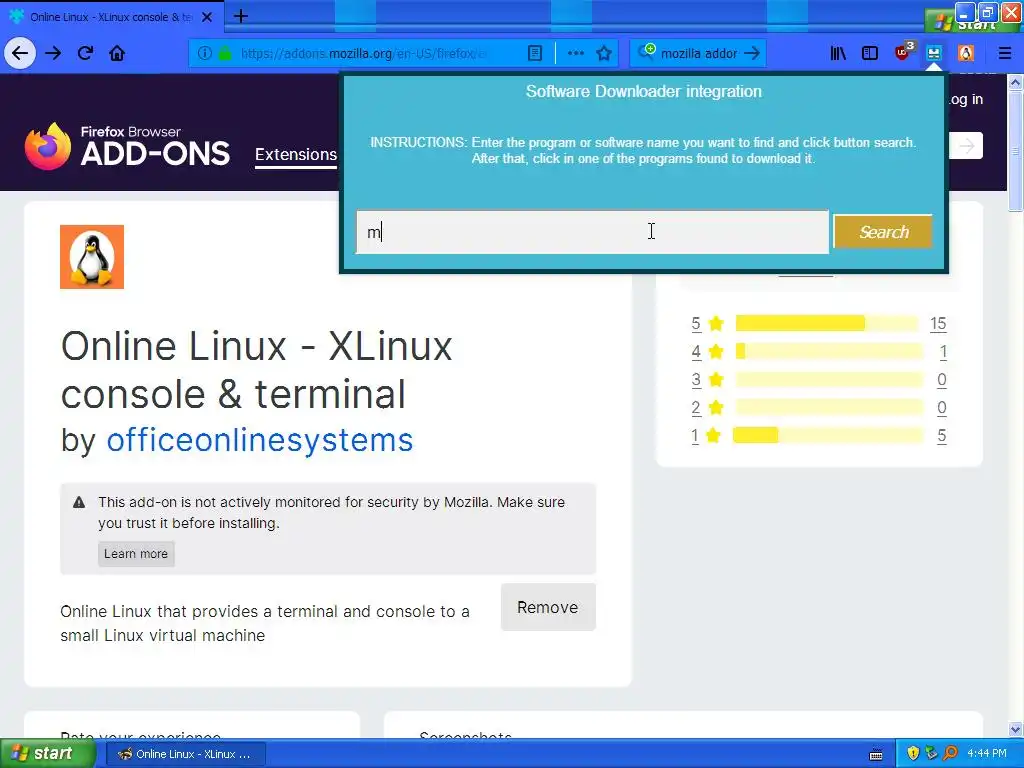Viewport: 1024px width, 768px height.
Task: Go back with the browser back arrow
Action: (20, 53)
